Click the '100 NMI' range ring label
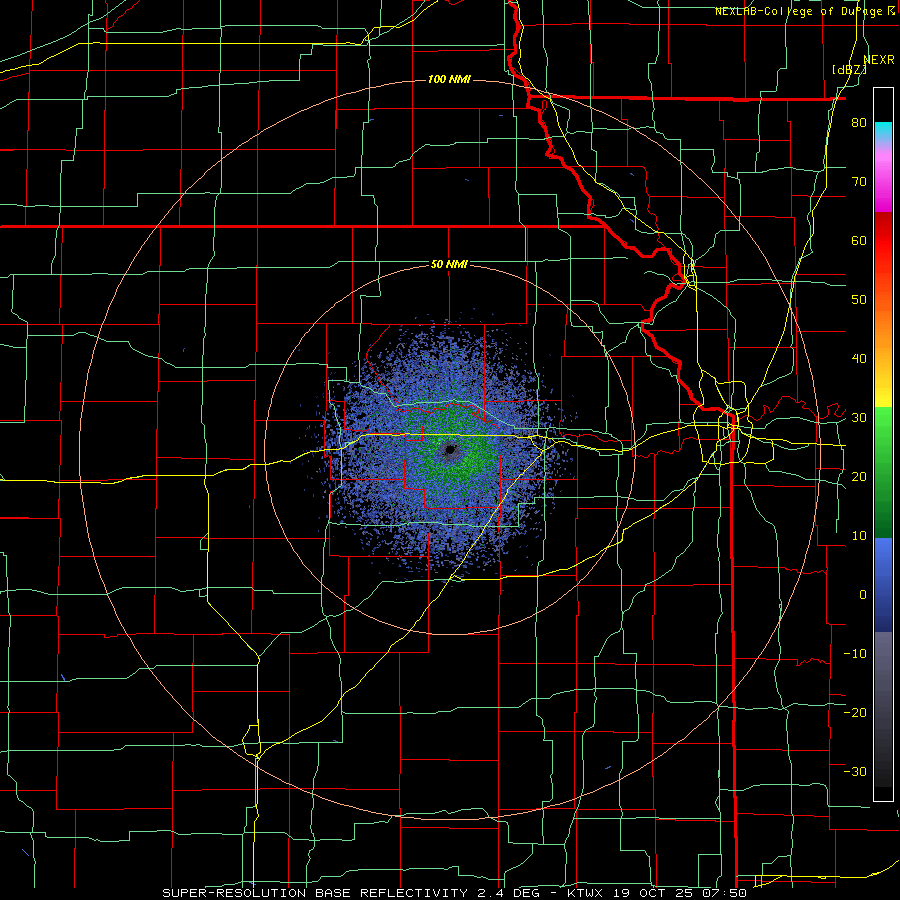The height and width of the screenshot is (900, 900). point(449,79)
